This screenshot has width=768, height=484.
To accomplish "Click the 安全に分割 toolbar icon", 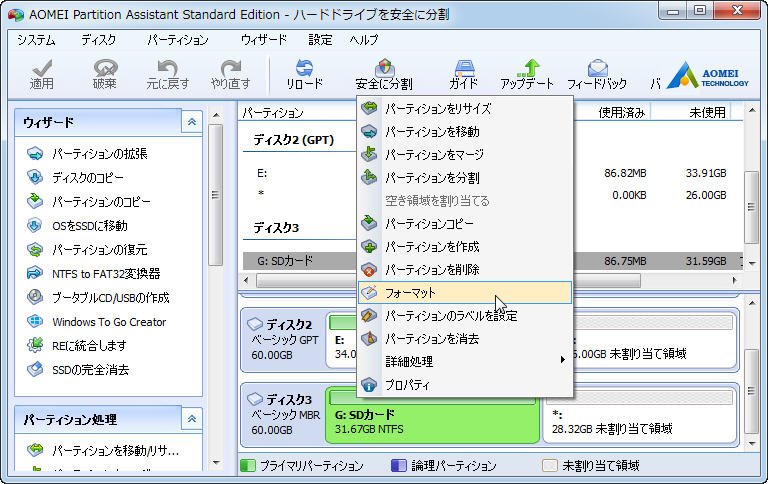I will point(384,75).
